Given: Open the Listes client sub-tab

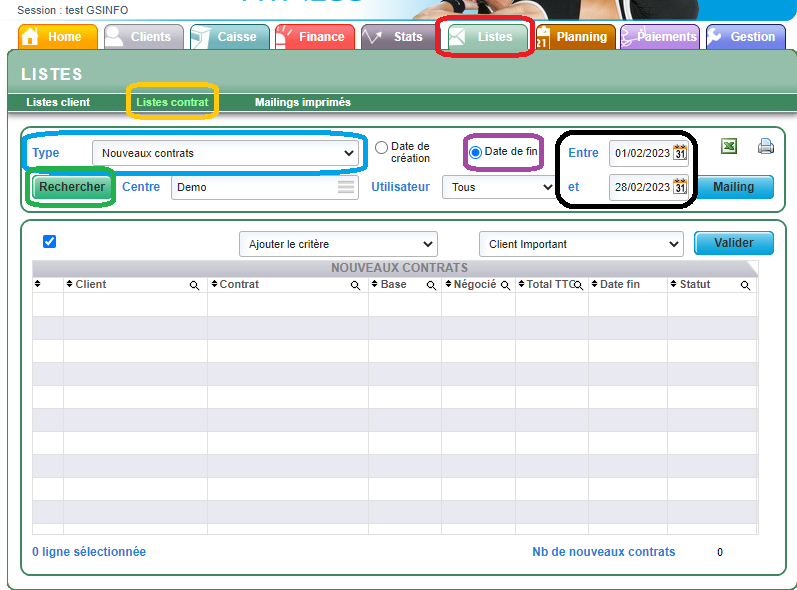Looking at the screenshot, I should [x=58, y=102].
